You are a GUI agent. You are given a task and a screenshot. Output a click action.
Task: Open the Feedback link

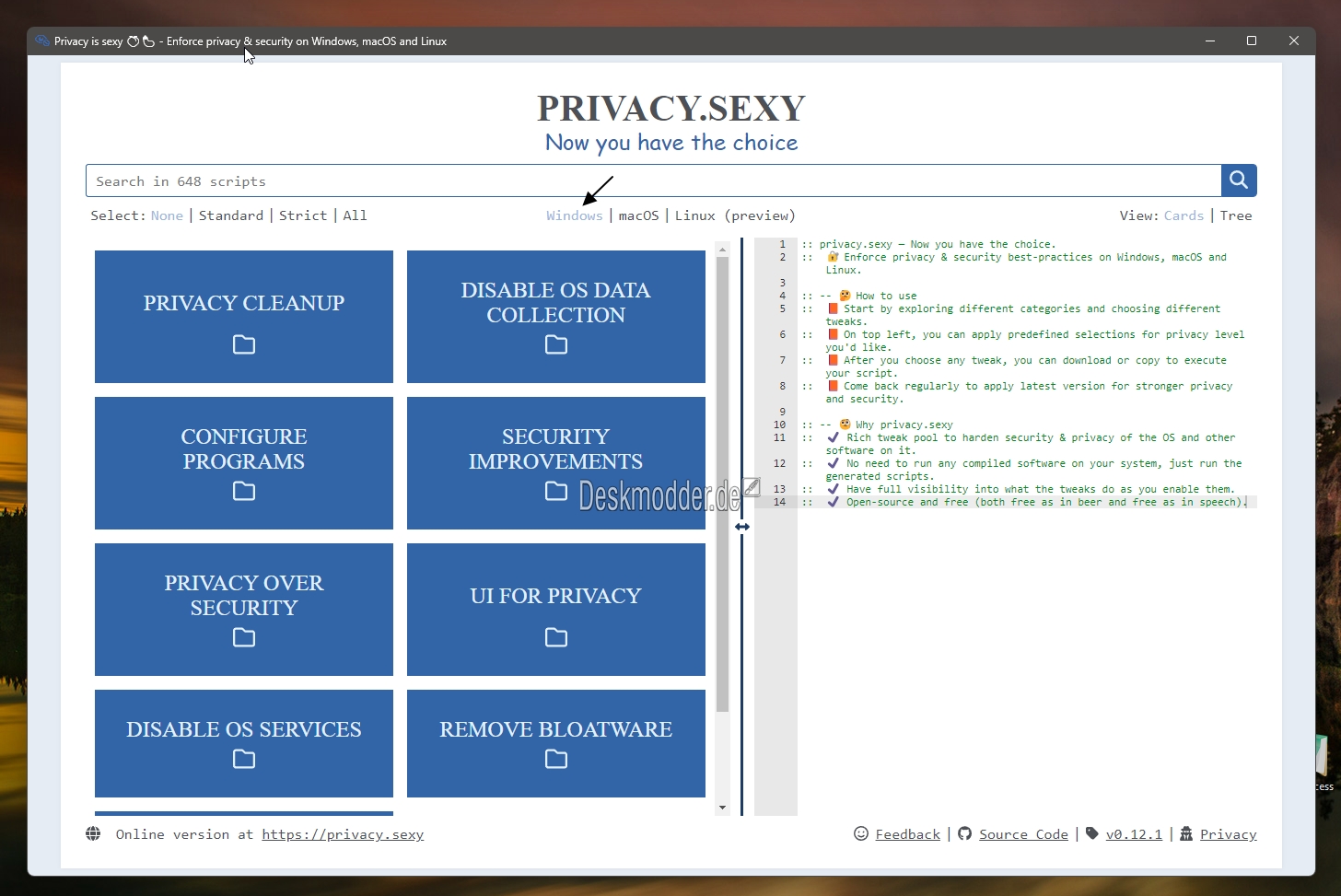[x=908, y=834]
